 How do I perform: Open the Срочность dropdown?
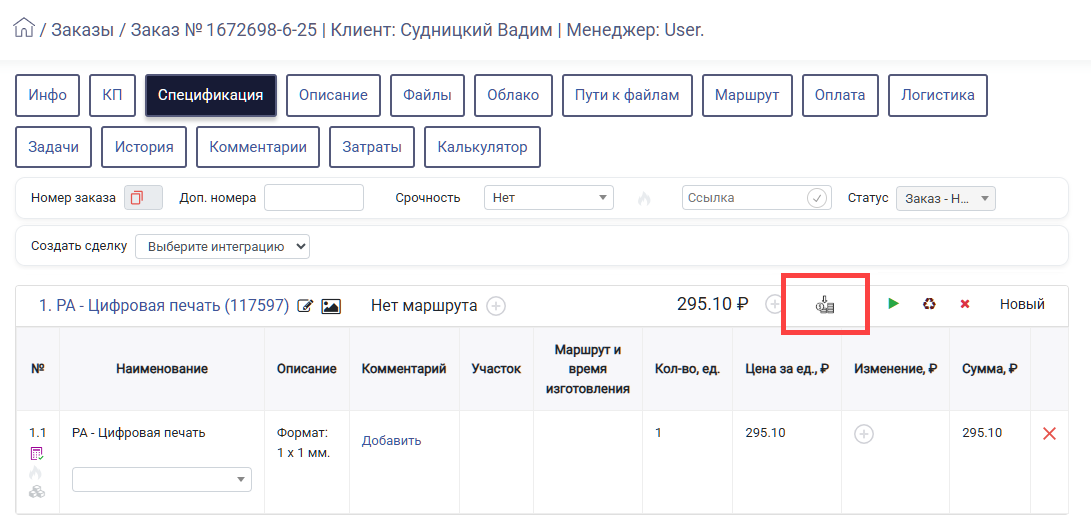click(x=549, y=198)
